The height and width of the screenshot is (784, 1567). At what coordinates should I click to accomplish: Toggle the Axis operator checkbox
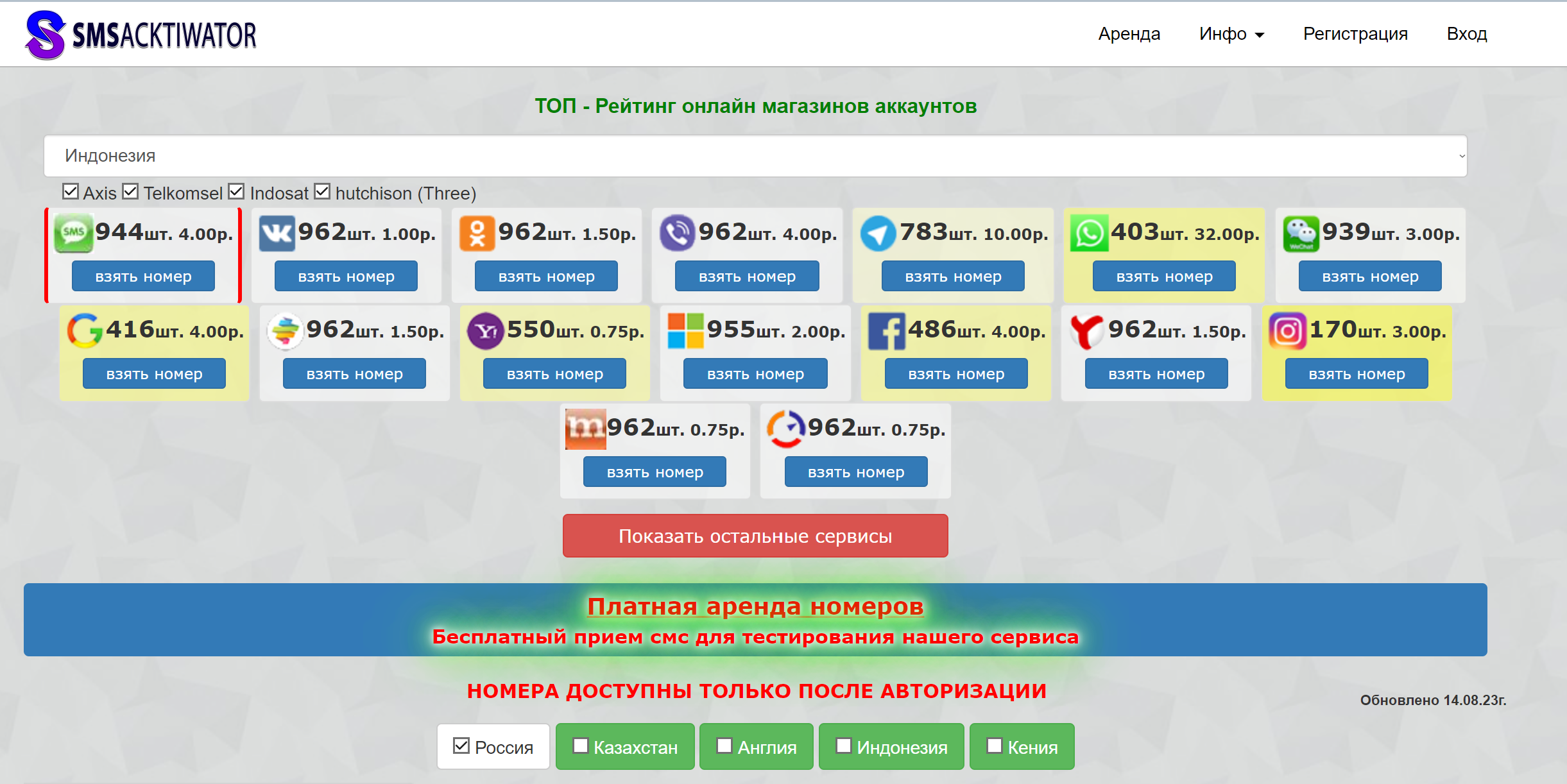tap(71, 191)
